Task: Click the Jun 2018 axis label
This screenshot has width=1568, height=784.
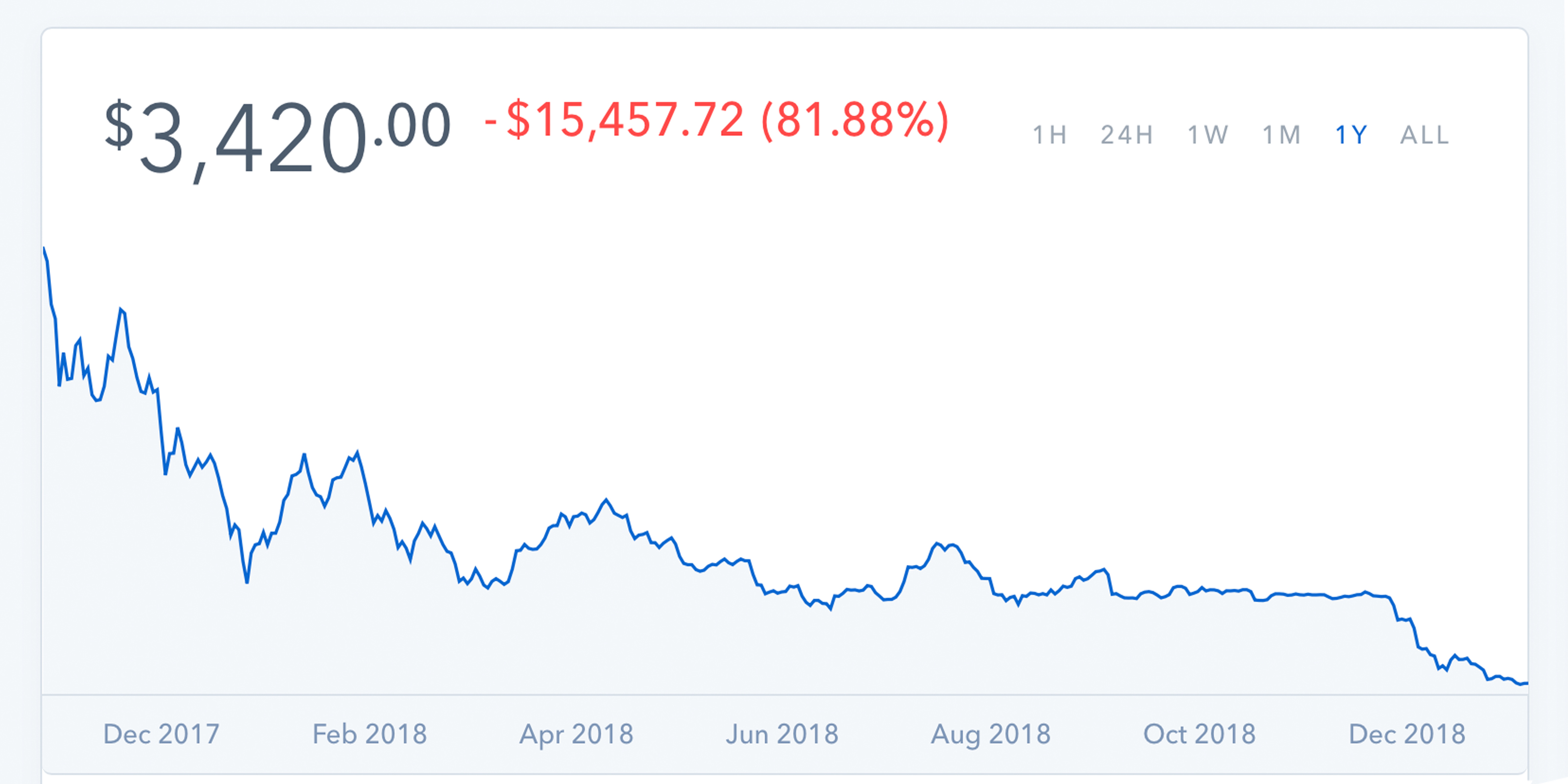Action: tap(782, 734)
